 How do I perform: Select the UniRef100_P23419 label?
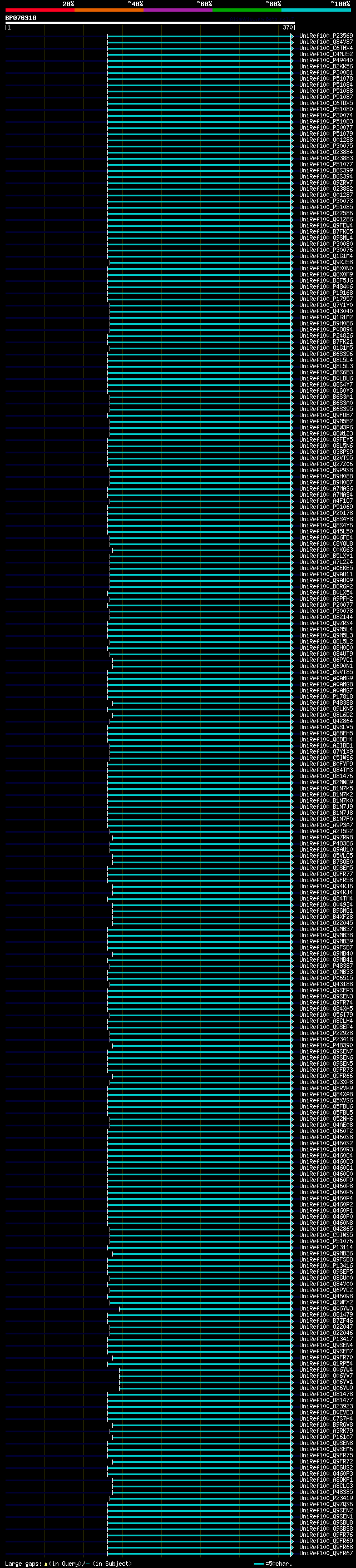326,1498
